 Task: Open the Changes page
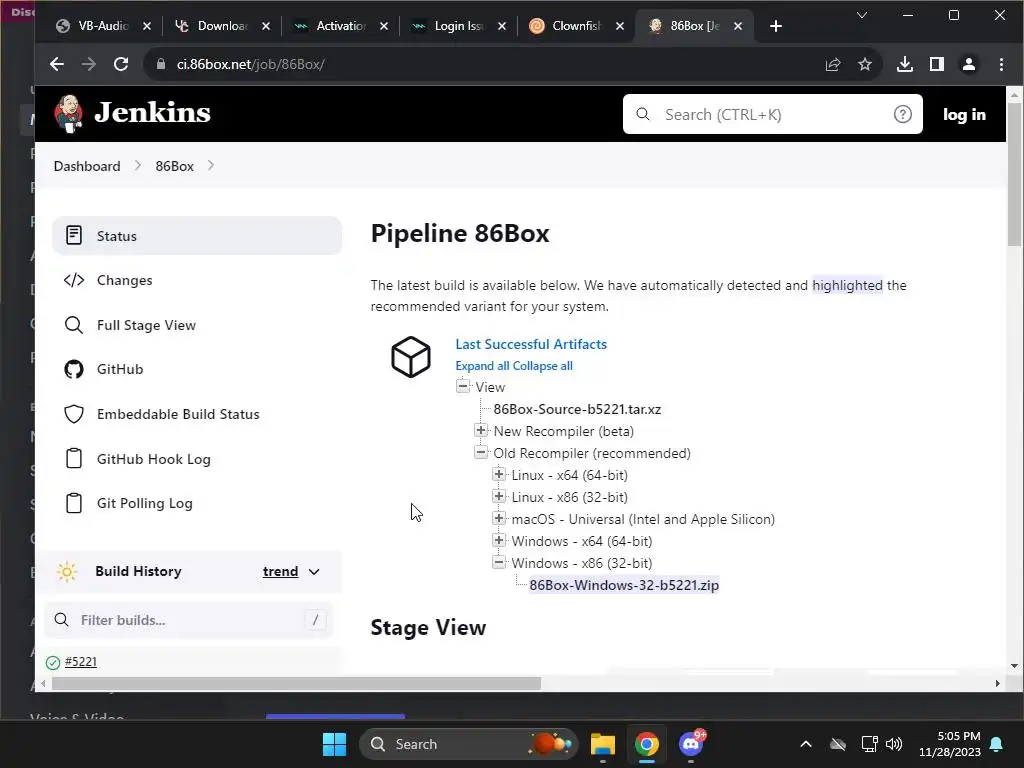pos(124,280)
